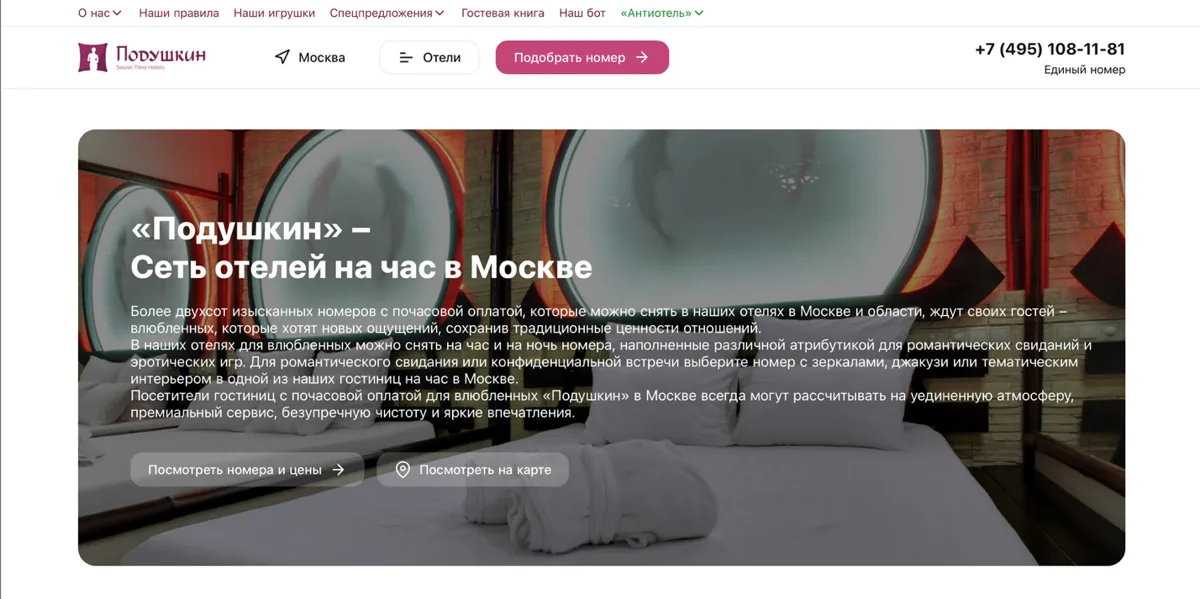Click the heading Сеть отелей на час в Москве
The width and height of the screenshot is (1200, 599).
tap(361, 267)
